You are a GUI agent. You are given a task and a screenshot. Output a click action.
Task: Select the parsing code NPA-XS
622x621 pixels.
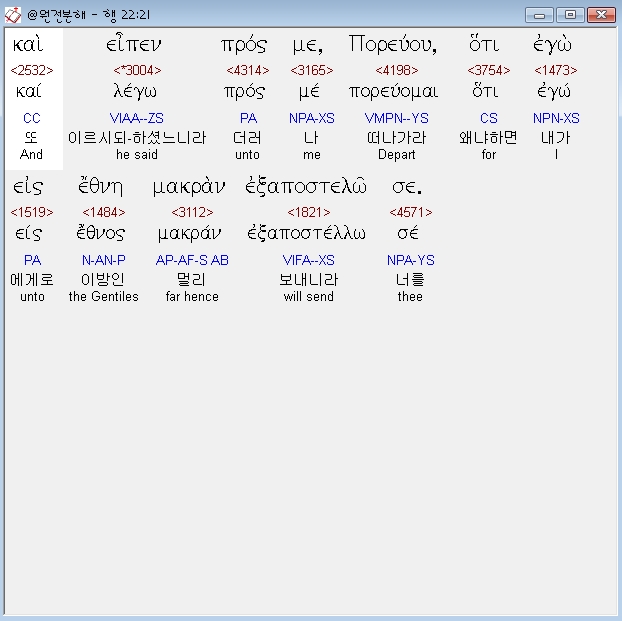(x=312, y=118)
